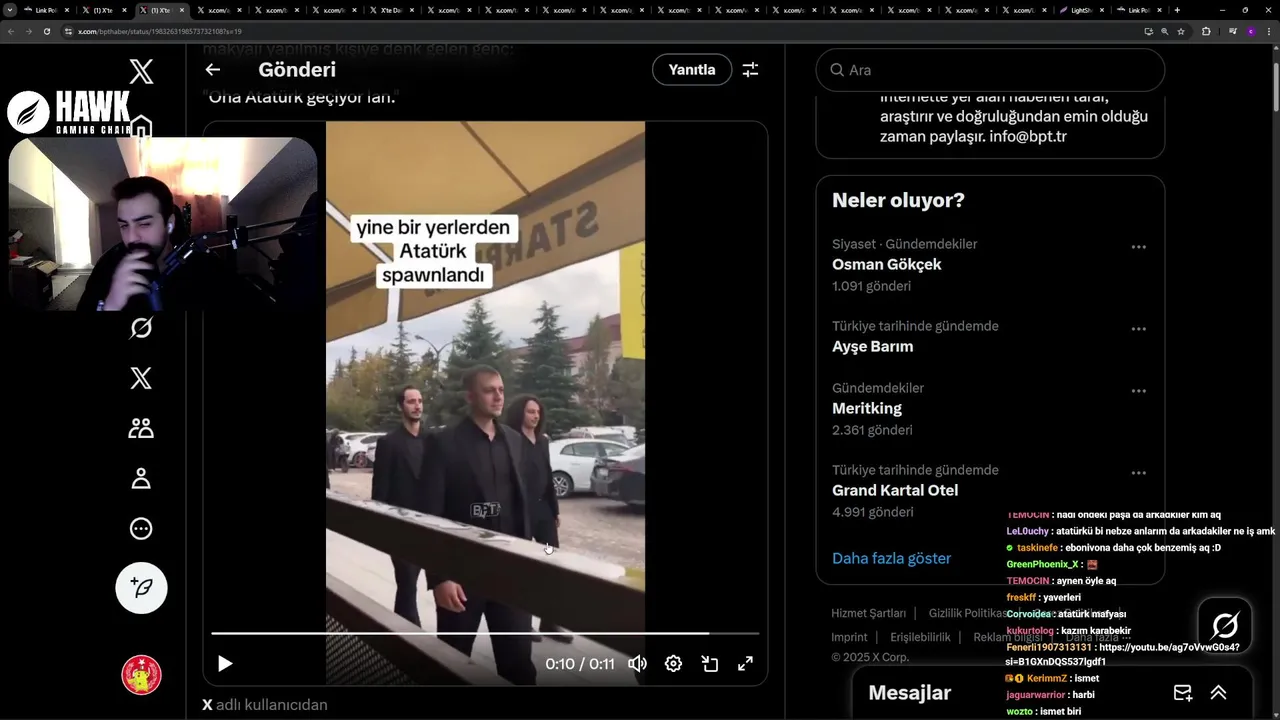Click the Yanıtla button

(x=692, y=70)
